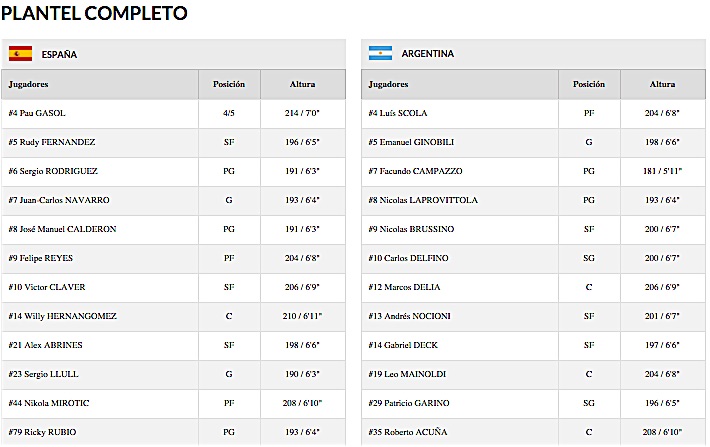The width and height of the screenshot is (710, 447).
Task: Open player #5 Rudy FERNANDEZ
Action: [x=51, y=143]
